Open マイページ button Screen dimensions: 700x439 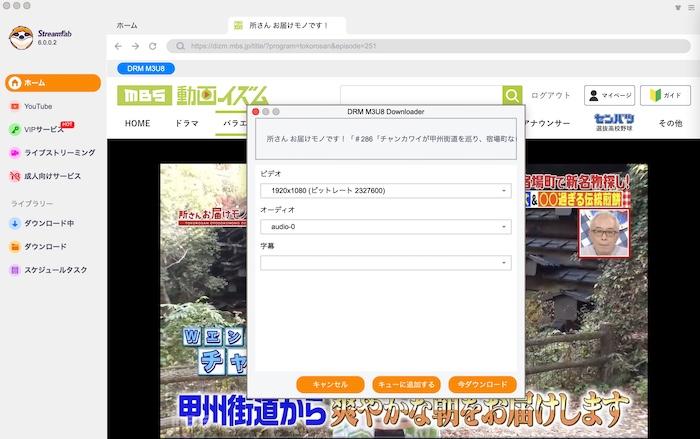pyautogui.click(x=609, y=95)
